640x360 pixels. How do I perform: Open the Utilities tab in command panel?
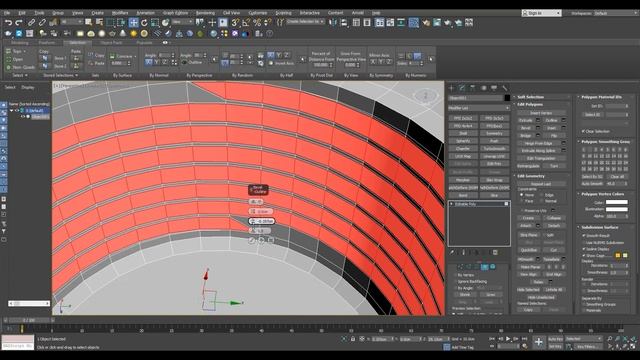click(x=505, y=88)
